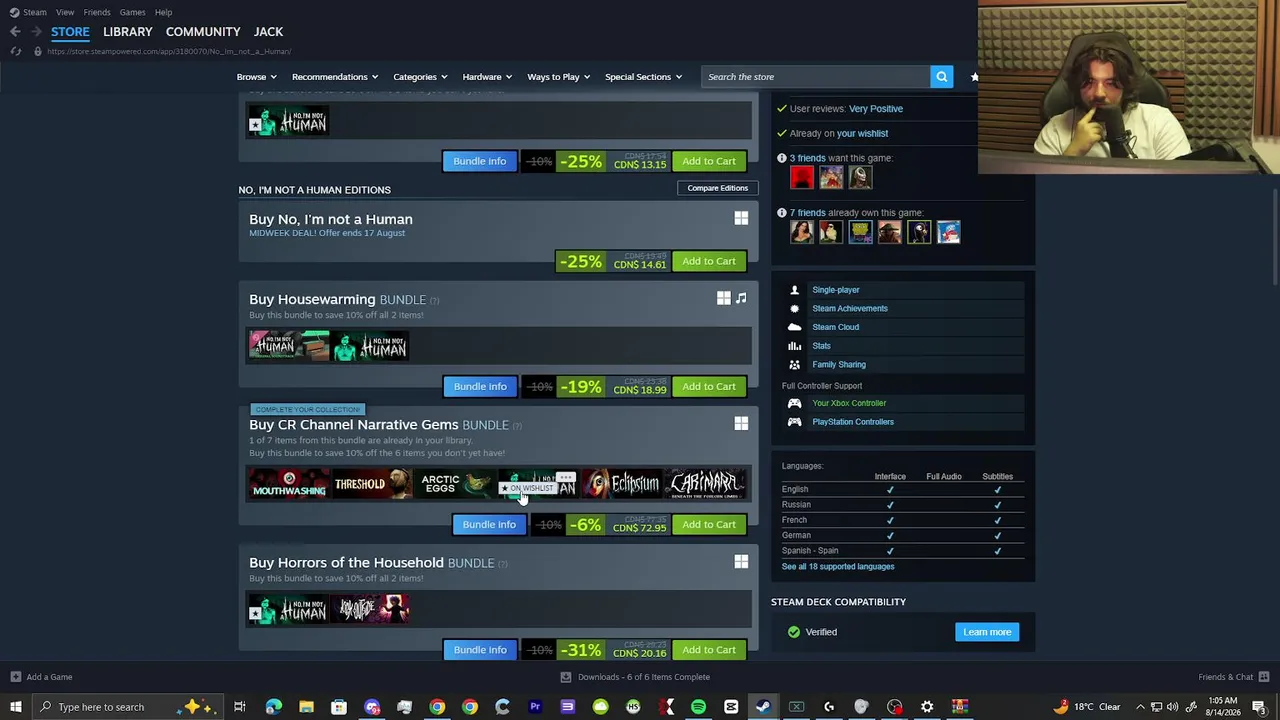1280x720 pixels.
Task: Open Bundle Info for CR Channel Narrative Gems
Action: (489, 524)
